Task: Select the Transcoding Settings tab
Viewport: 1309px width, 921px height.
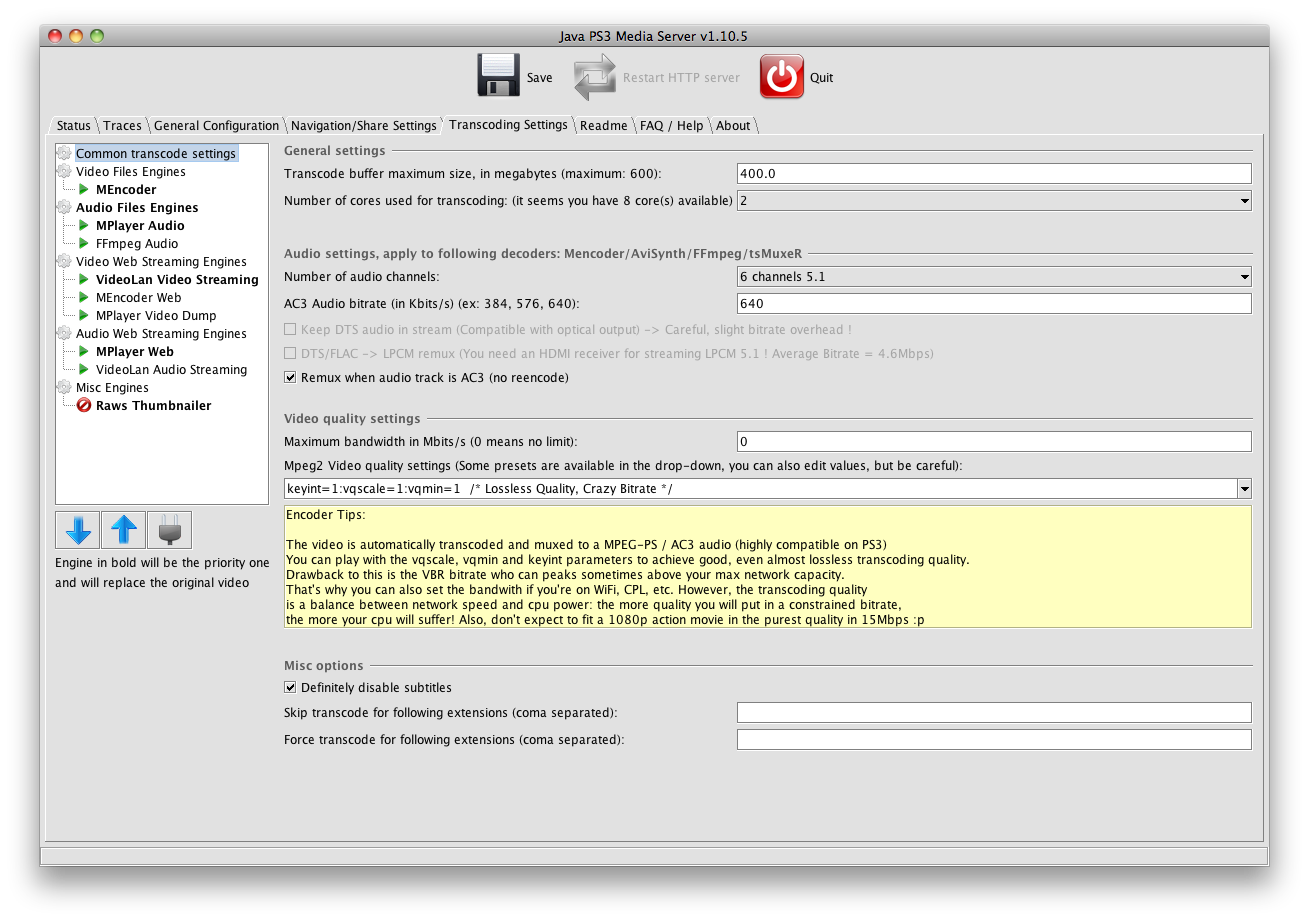Action: click(508, 125)
